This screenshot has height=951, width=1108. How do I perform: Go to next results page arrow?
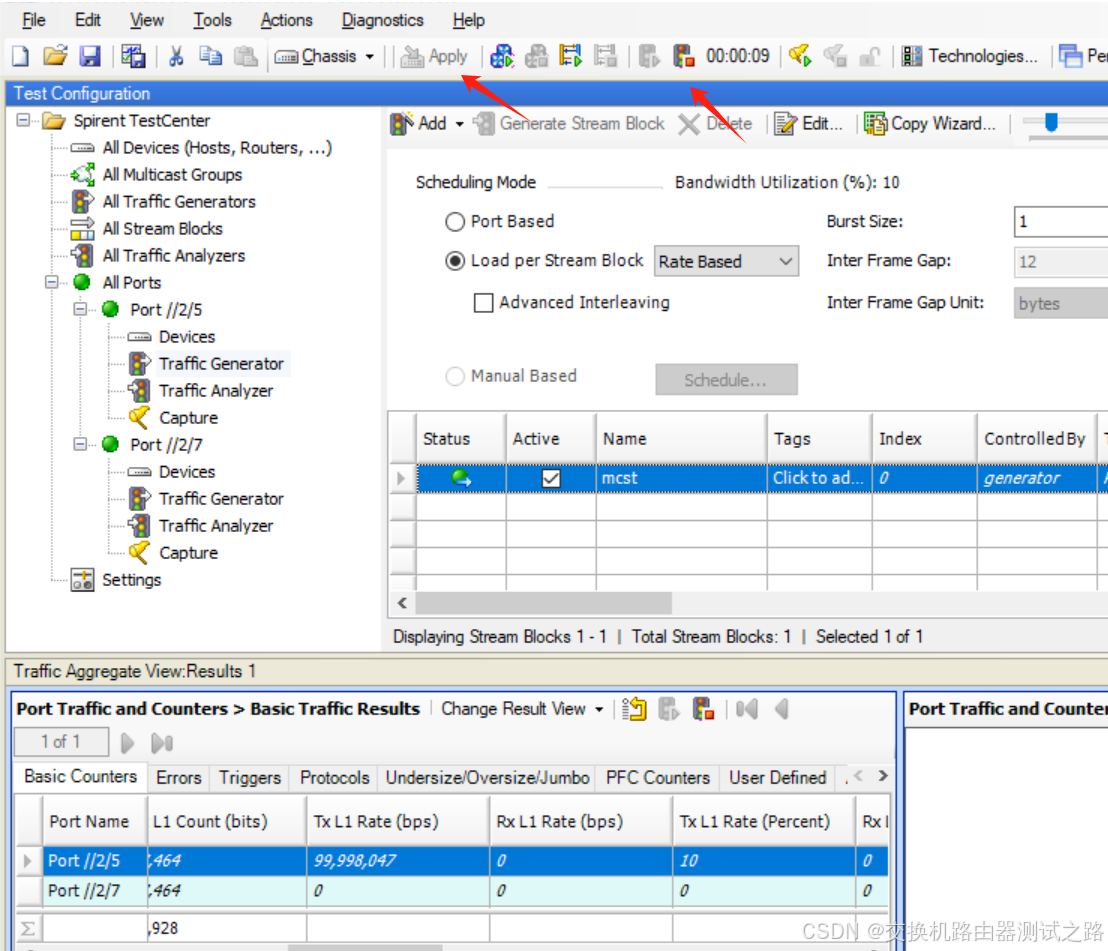[x=127, y=743]
